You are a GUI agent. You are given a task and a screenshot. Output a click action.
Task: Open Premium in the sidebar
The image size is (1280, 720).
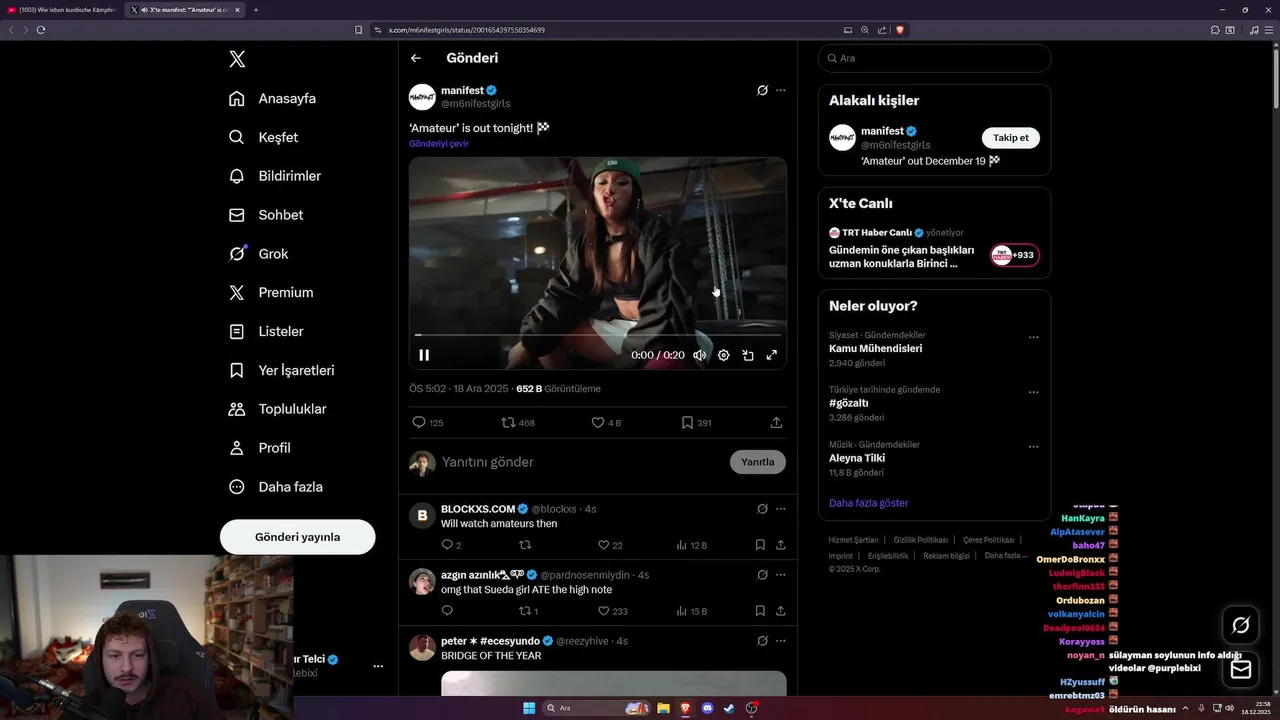tap(271, 293)
